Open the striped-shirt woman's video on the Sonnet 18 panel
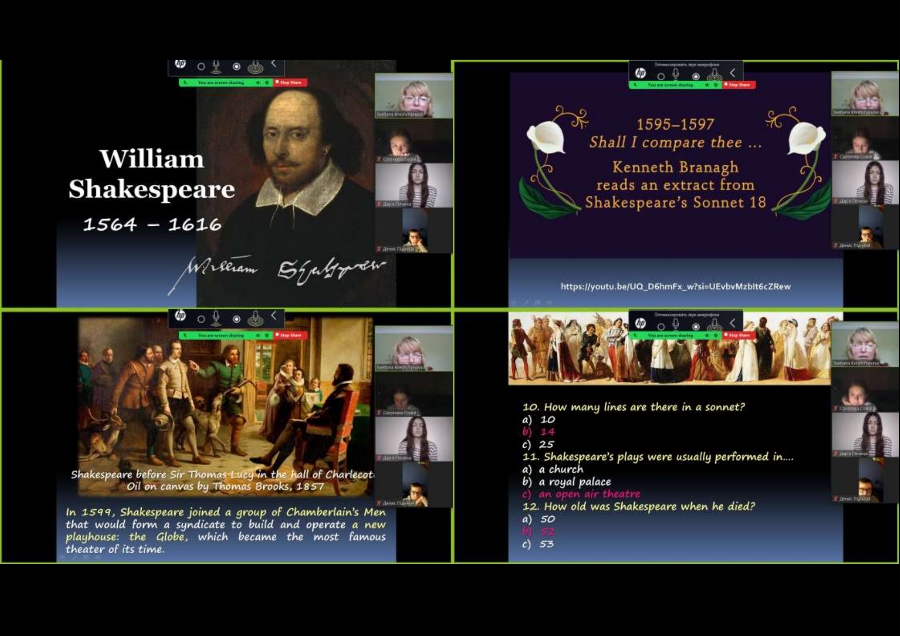The width and height of the screenshot is (900, 636). coord(865,183)
